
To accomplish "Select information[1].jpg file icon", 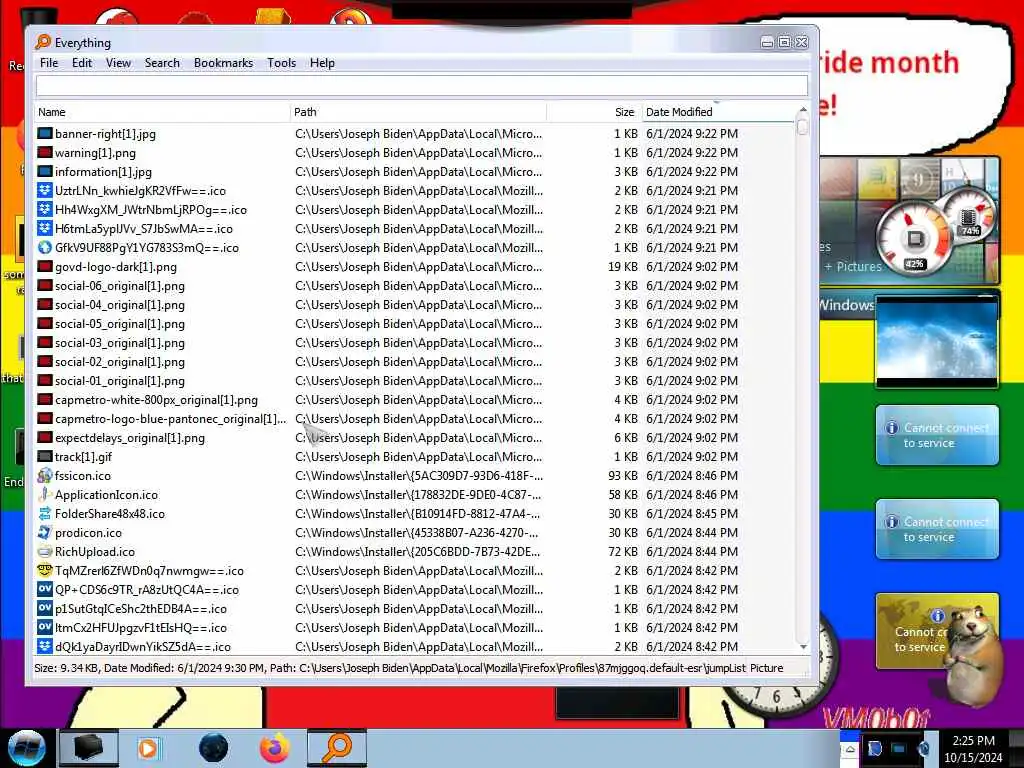I will 44,172.
